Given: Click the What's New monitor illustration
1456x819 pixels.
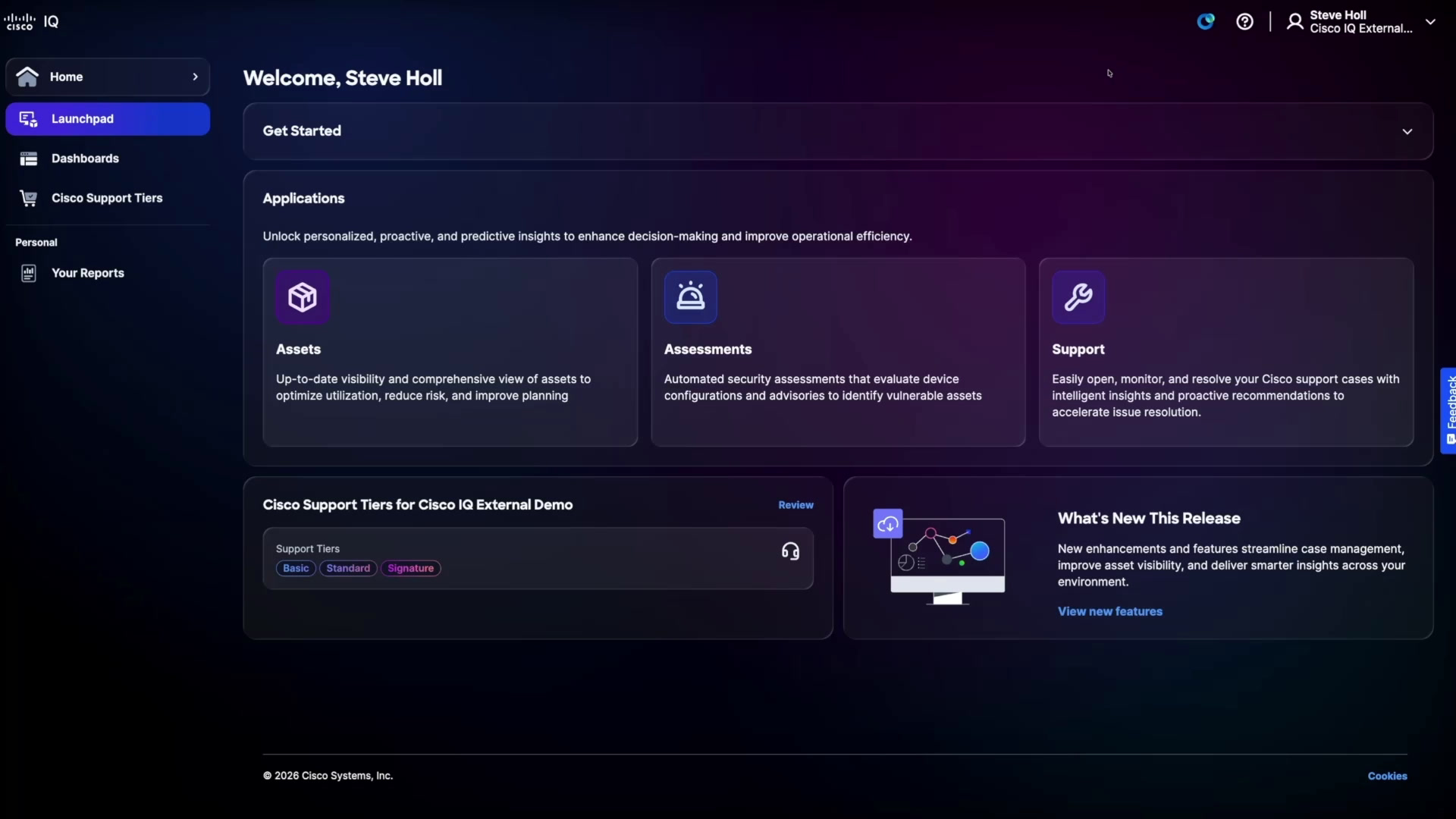Looking at the screenshot, I should pyautogui.click(x=940, y=557).
